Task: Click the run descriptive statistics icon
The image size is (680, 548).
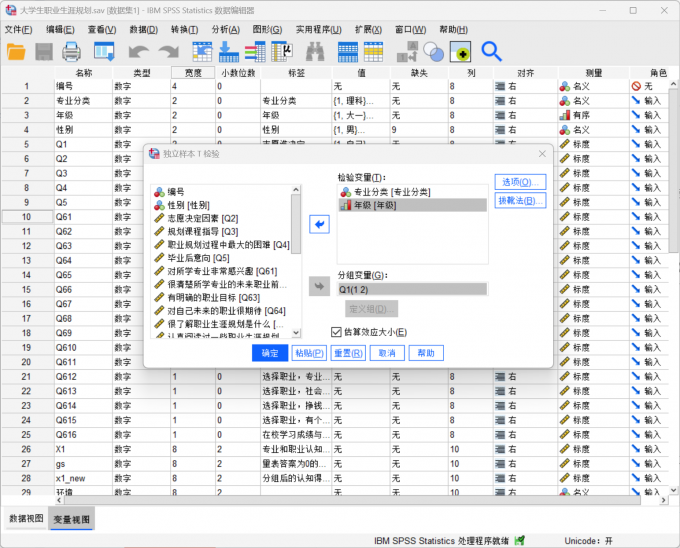Action: 282,52
